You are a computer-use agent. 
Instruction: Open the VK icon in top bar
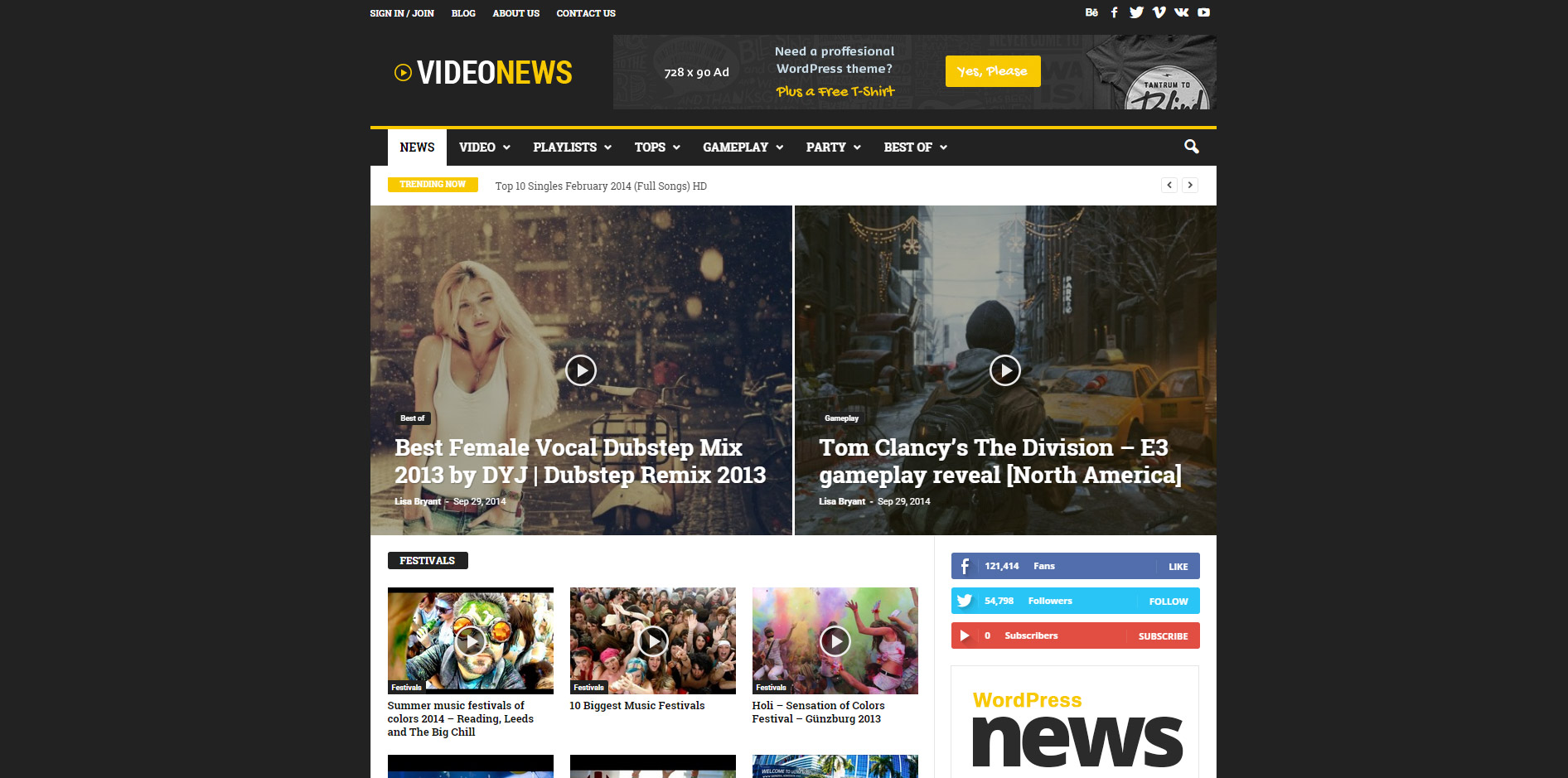click(1181, 12)
